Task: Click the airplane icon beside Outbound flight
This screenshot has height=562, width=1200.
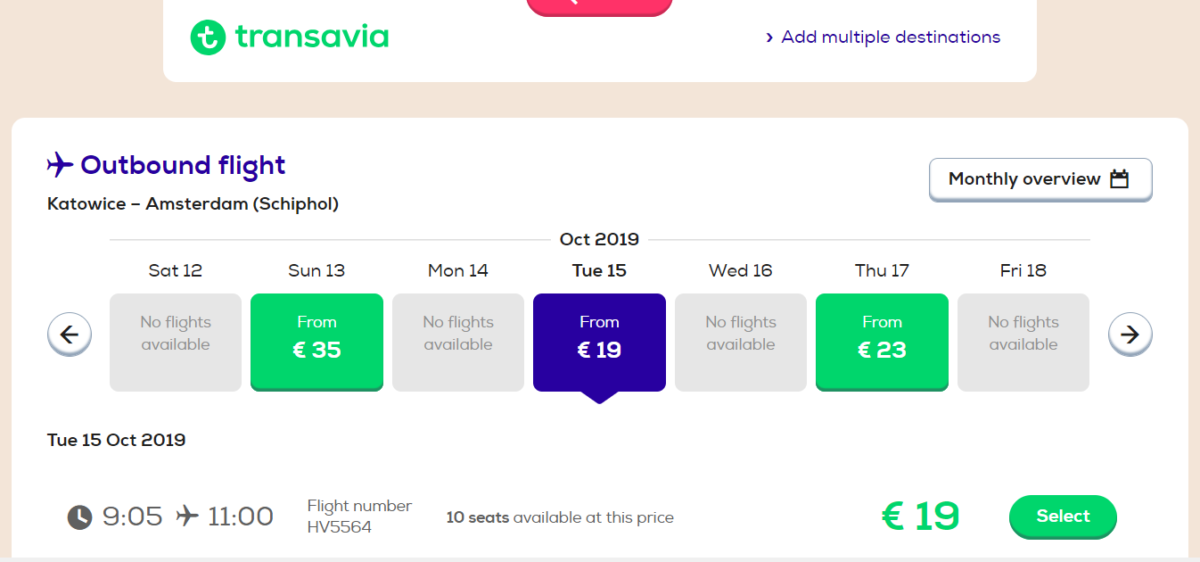Action: pos(61,164)
